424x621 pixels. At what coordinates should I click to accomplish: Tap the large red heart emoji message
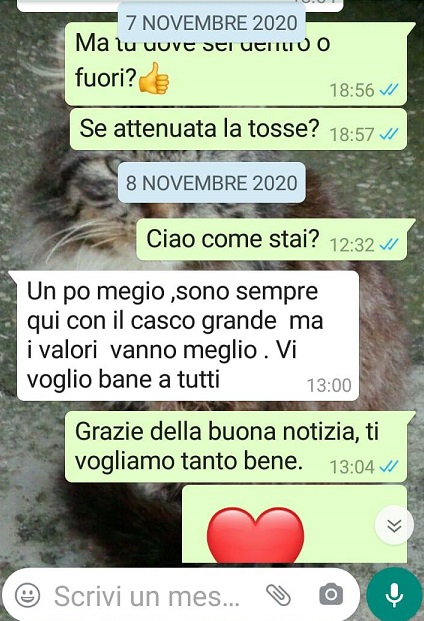click(x=256, y=535)
